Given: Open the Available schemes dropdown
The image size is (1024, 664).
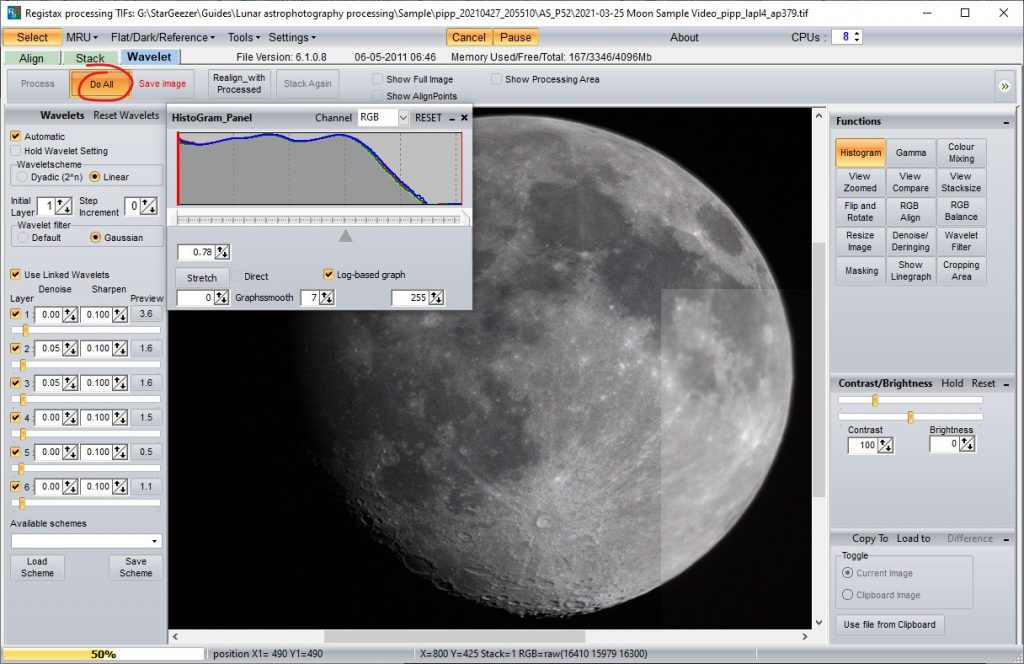Looking at the screenshot, I should tap(85, 539).
